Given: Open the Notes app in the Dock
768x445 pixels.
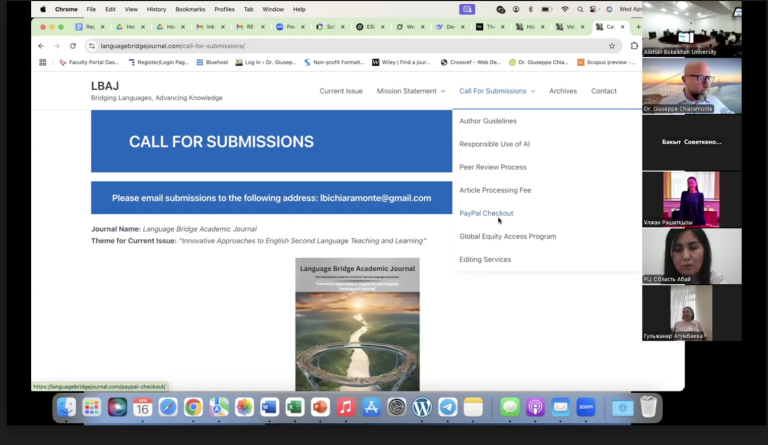Looking at the screenshot, I should (473, 407).
